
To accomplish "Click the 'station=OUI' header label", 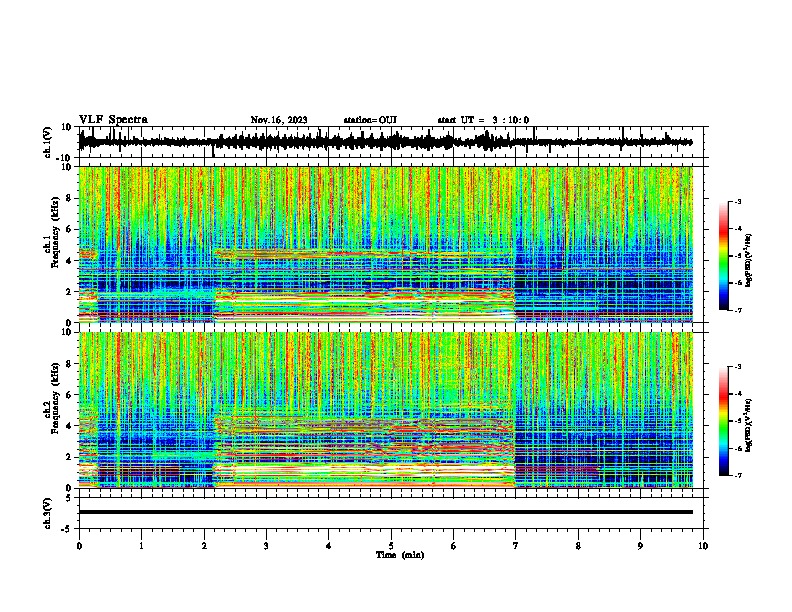I will tap(370, 120).
